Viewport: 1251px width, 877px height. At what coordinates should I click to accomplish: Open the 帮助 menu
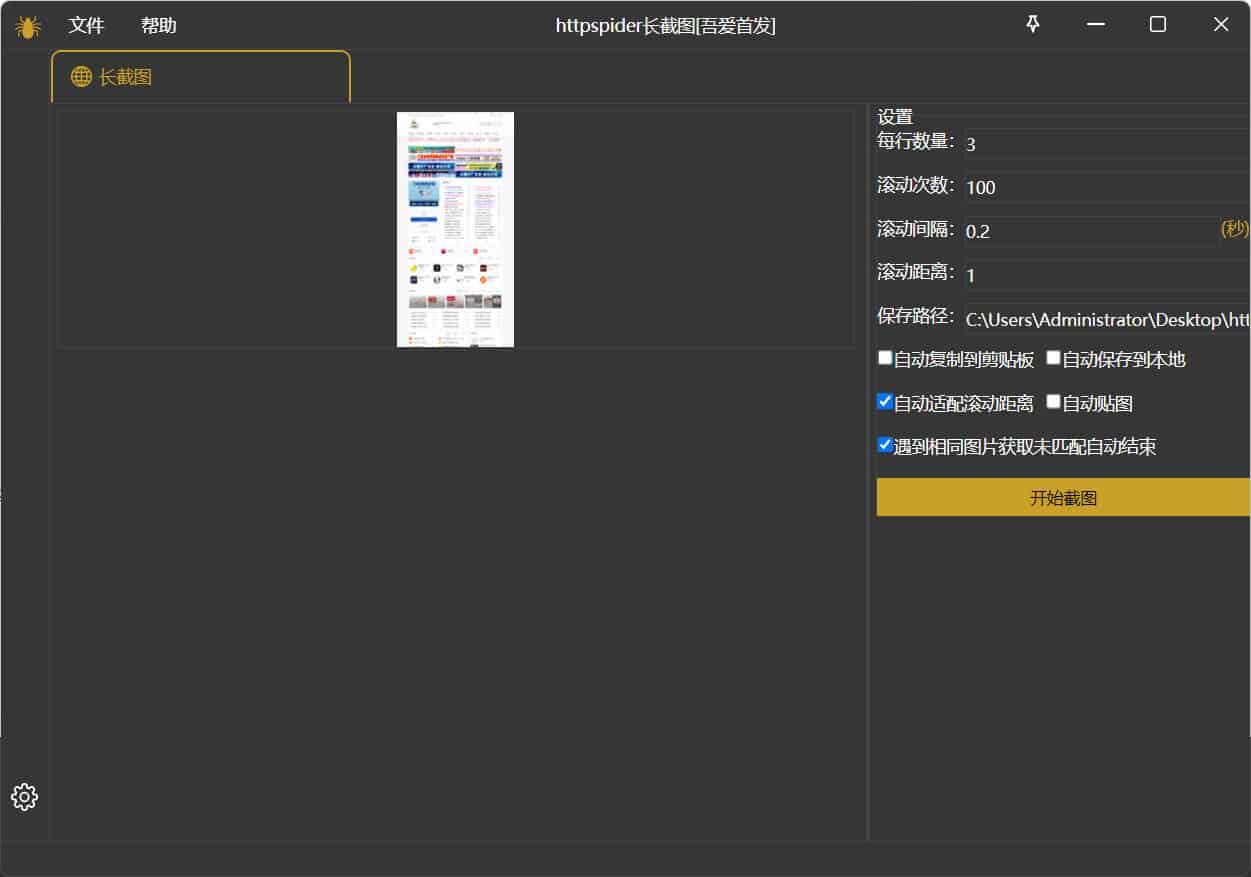pyautogui.click(x=158, y=25)
